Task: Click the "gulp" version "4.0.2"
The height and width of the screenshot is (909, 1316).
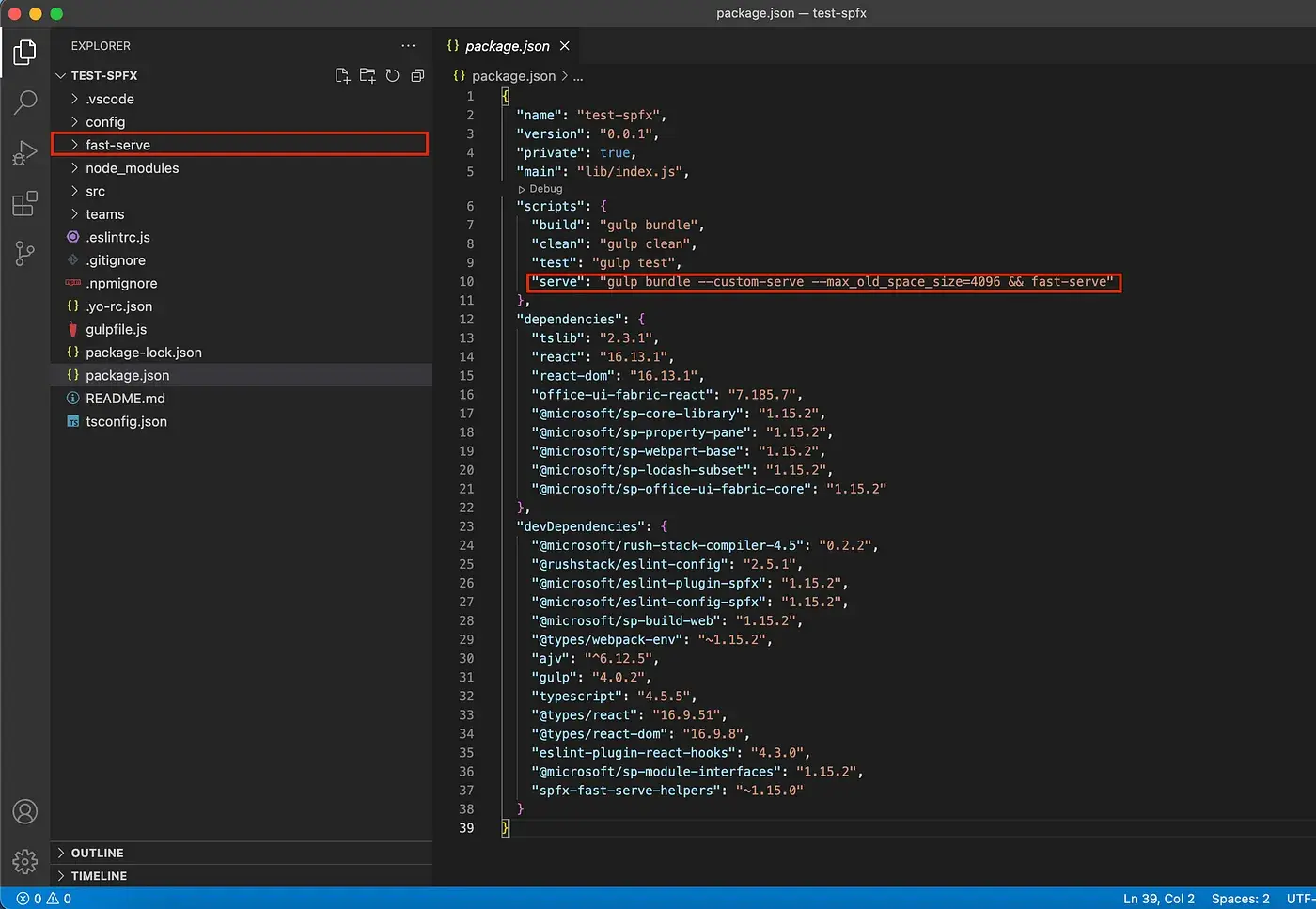Action: pyautogui.click(x=619, y=678)
